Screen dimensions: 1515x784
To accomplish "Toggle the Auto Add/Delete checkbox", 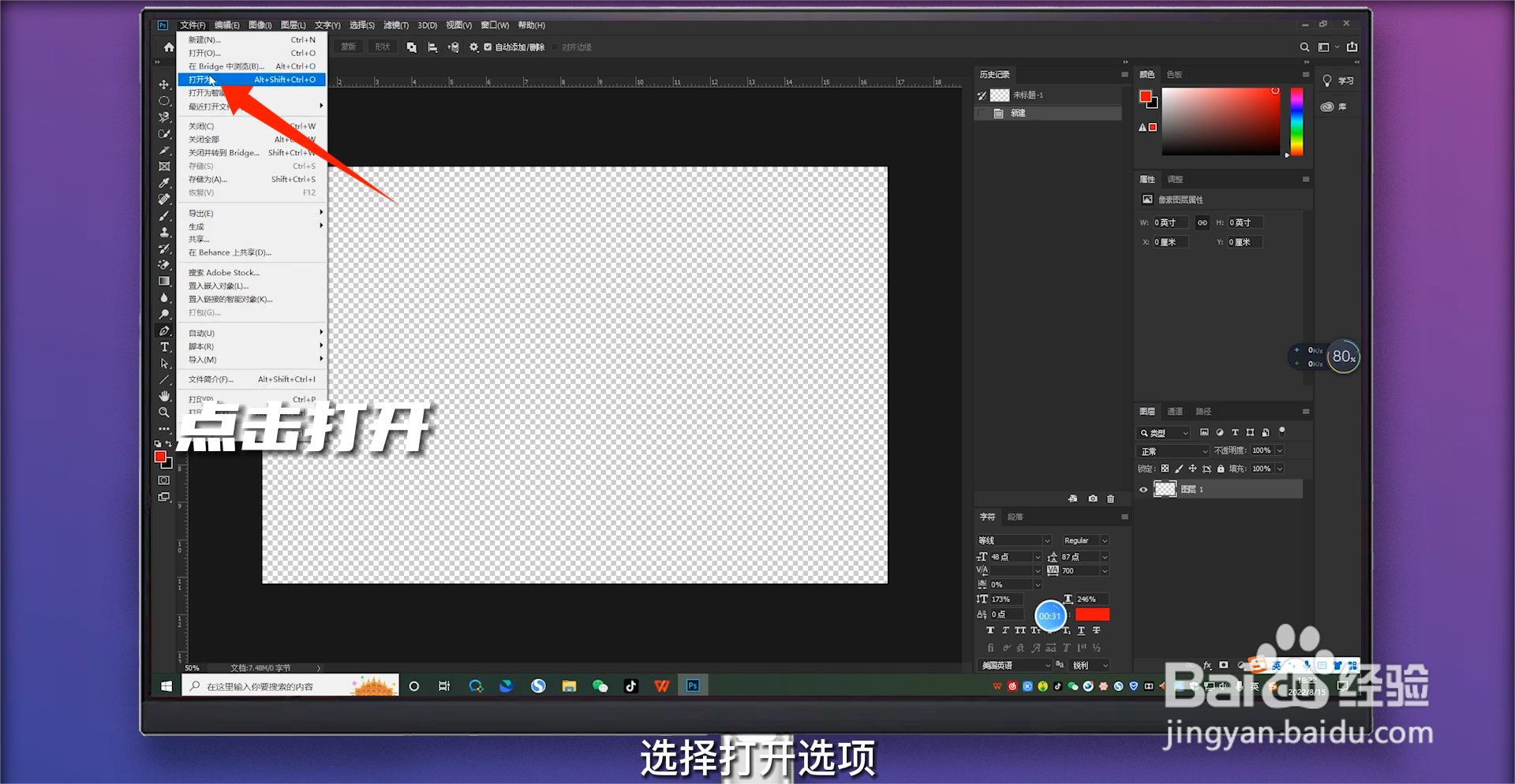I will [x=488, y=47].
